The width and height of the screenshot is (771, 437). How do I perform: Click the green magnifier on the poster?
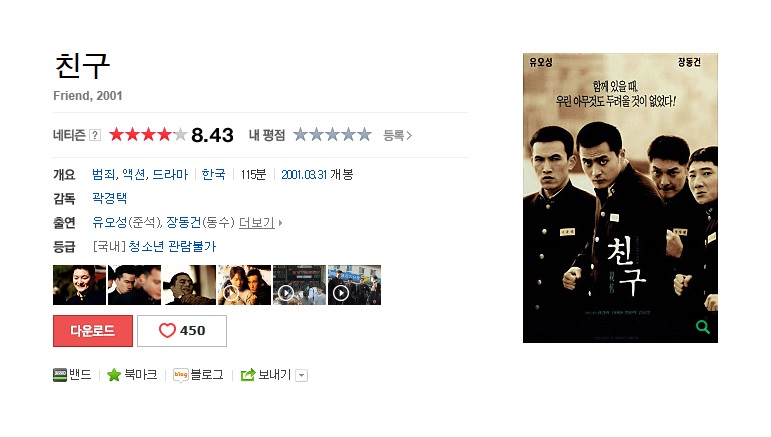703,326
